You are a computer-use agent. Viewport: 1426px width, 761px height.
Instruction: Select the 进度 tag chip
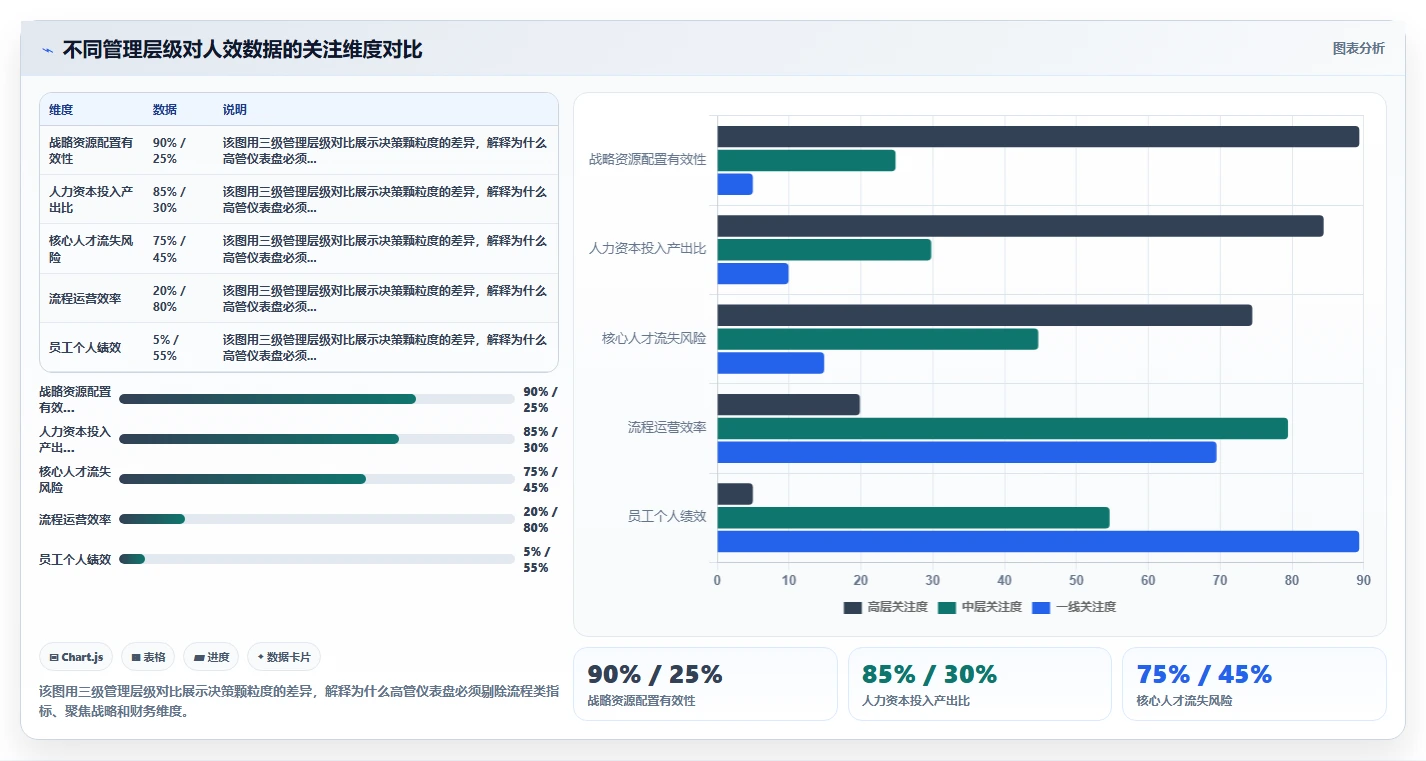211,657
